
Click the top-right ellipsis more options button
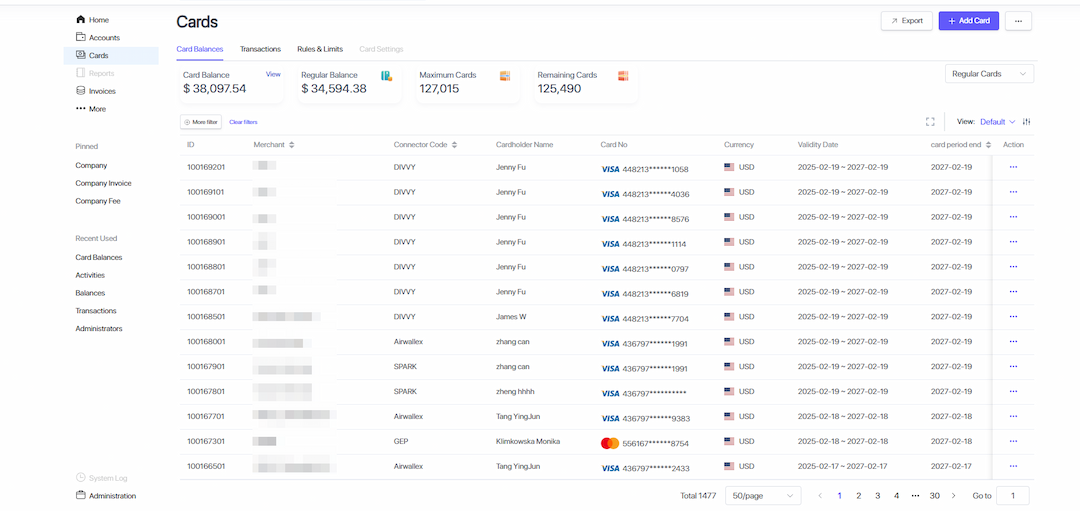1018,21
